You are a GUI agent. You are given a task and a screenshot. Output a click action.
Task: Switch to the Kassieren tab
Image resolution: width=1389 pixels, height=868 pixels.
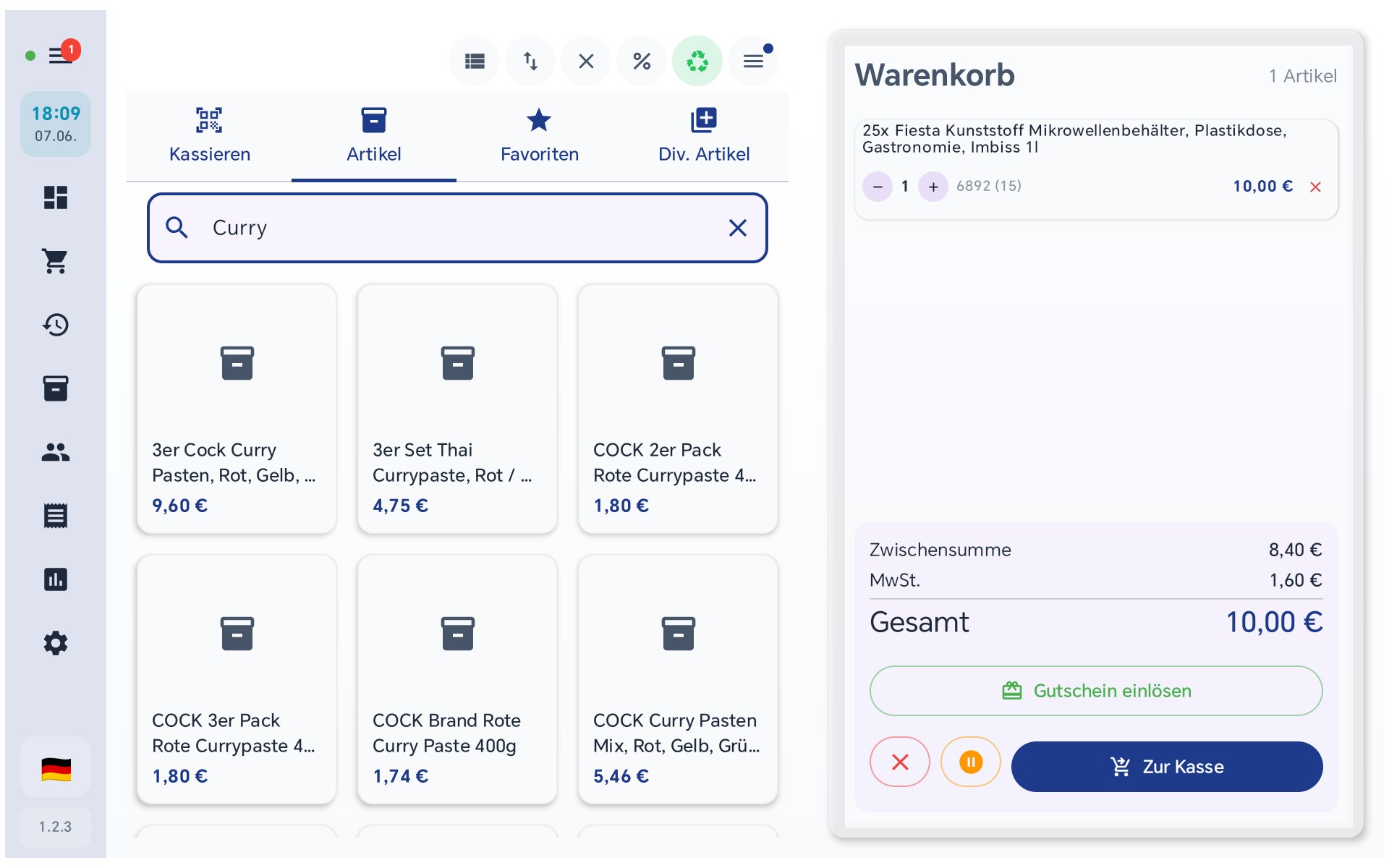pyautogui.click(x=209, y=136)
